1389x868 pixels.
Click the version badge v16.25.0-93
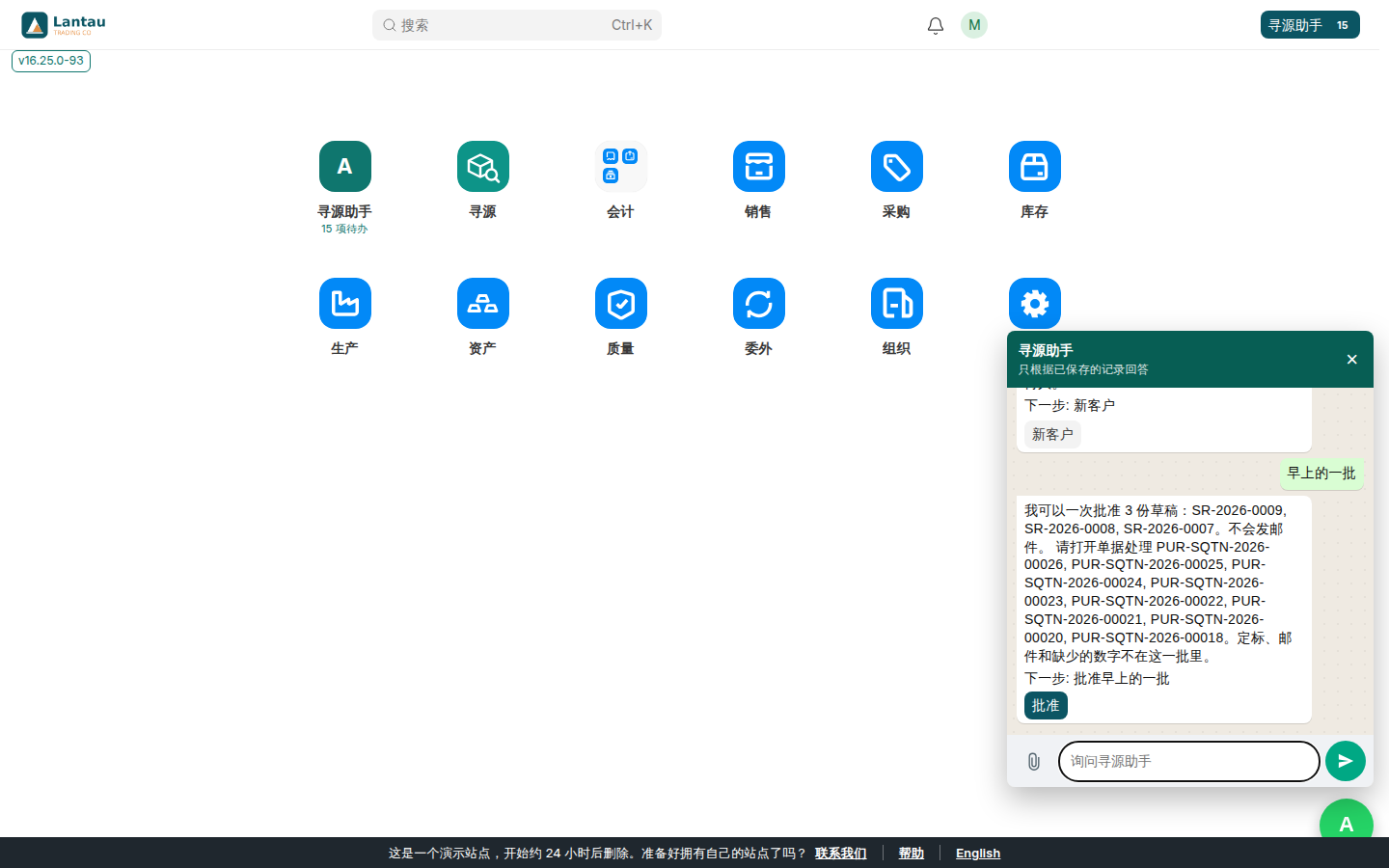51,61
